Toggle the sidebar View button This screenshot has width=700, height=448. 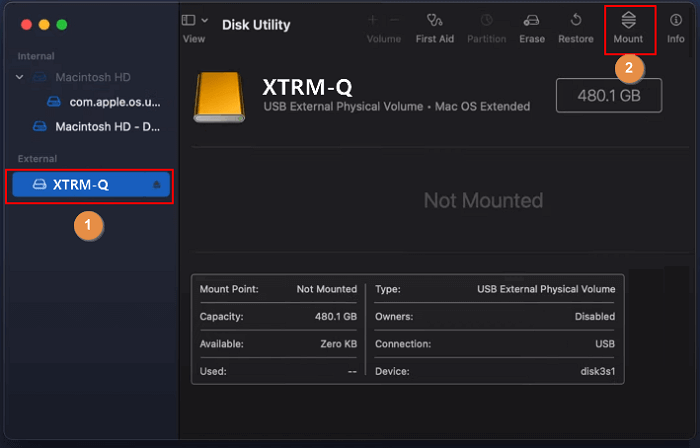click(189, 20)
